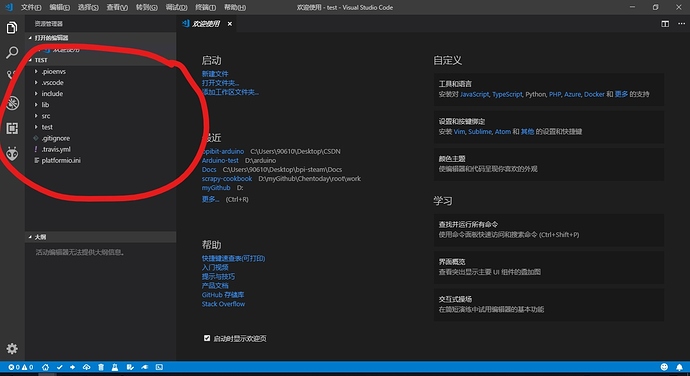Screen dimensions: 690x376
Task: Click the smiley feedback icon in the status bar
Action: click(x=664, y=367)
